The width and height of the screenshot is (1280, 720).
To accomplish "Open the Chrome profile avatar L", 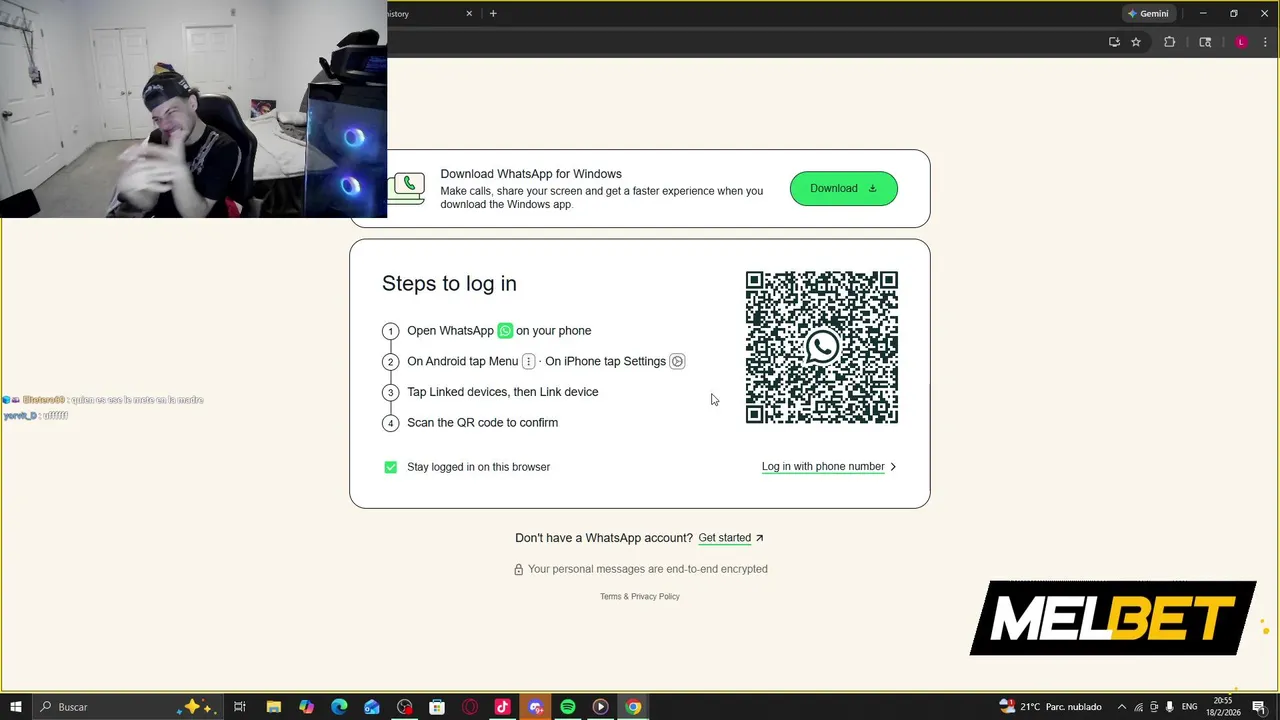I will tap(1241, 42).
